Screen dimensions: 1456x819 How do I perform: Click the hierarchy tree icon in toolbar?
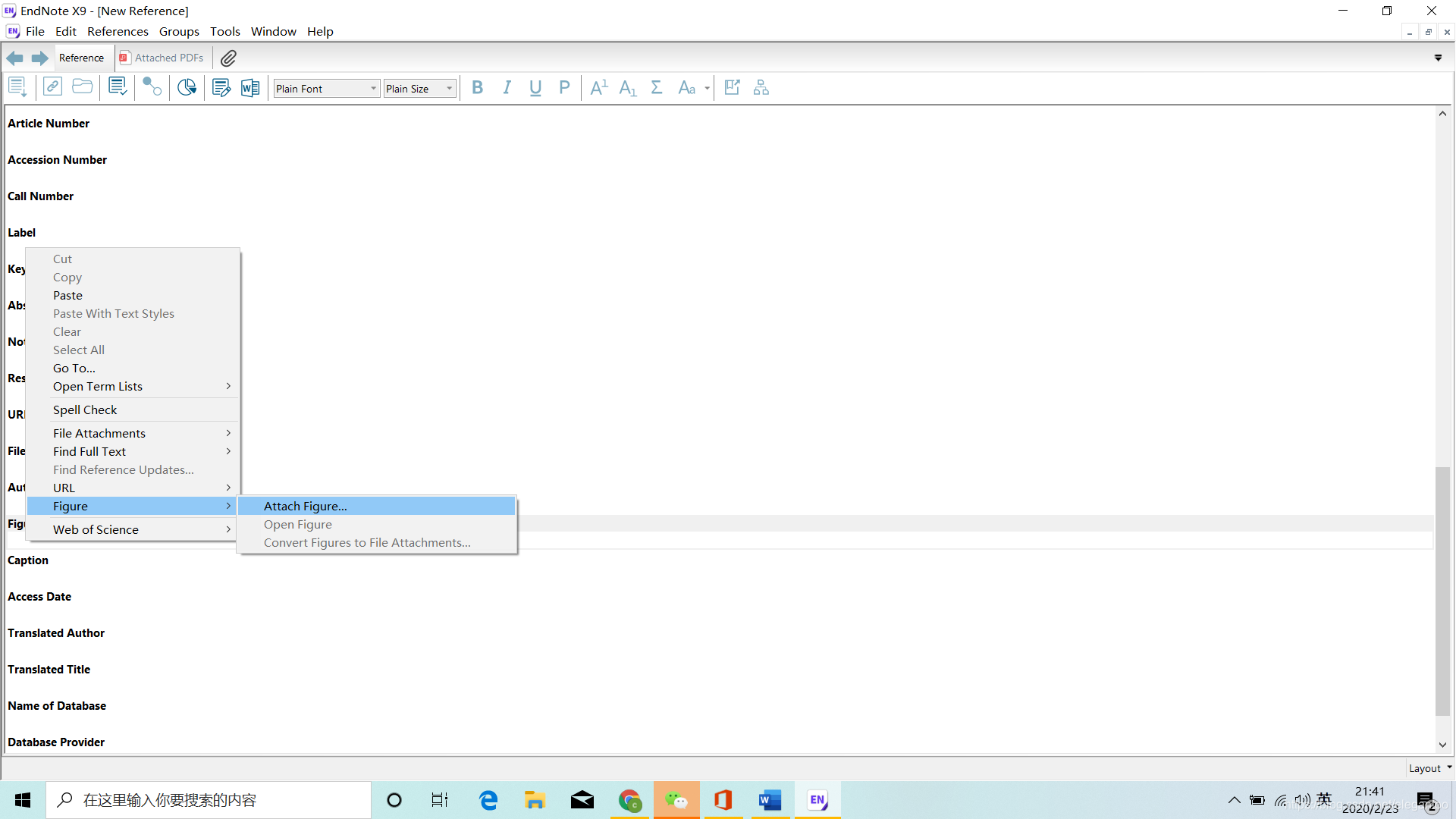(x=761, y=88)
